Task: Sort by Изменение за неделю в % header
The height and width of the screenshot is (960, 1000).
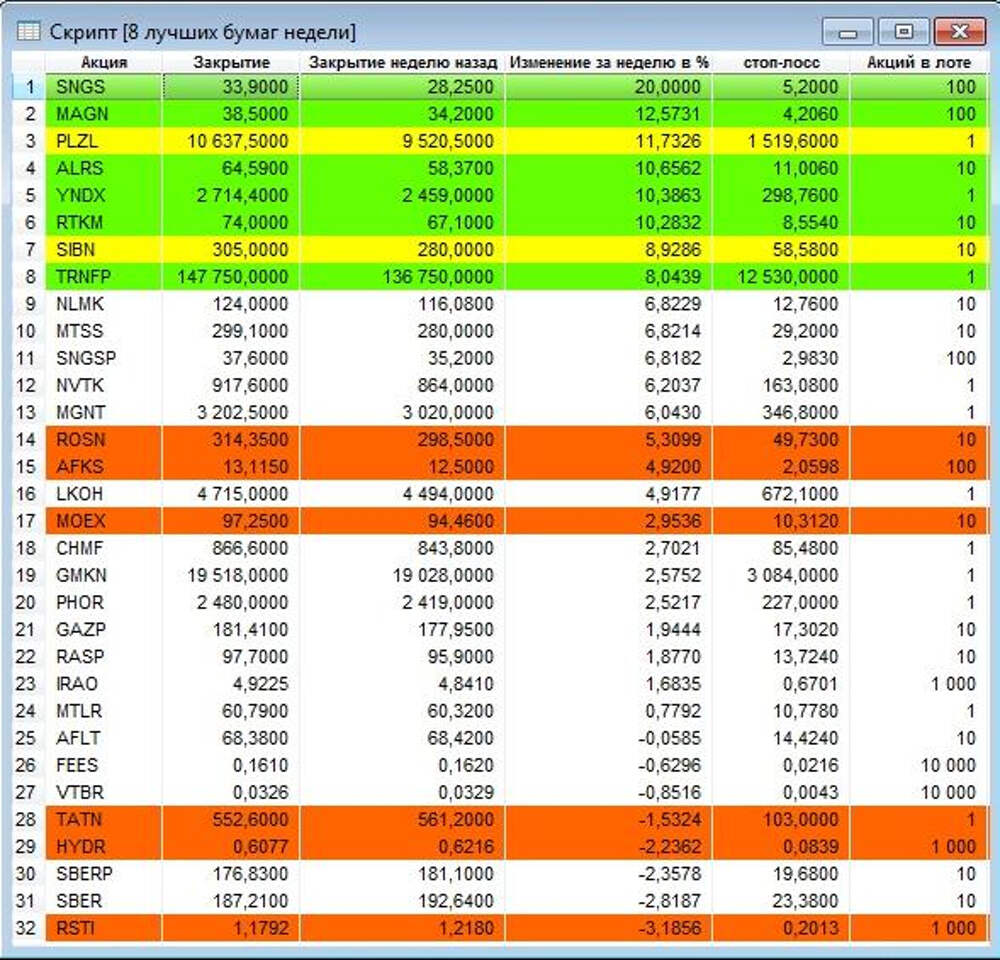Action: click(x=609, y=62)
